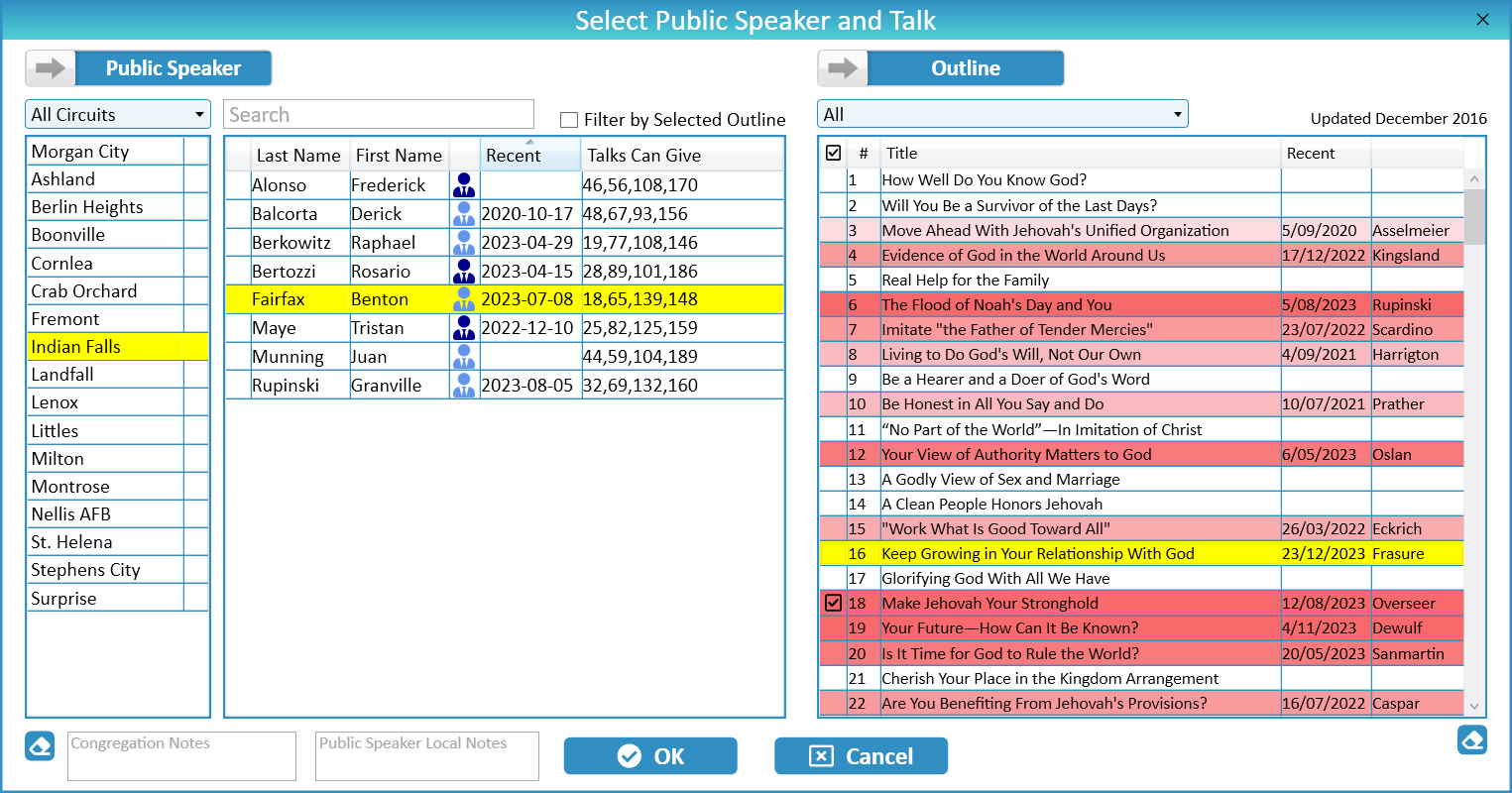Click outline list scroll up arrow
1512x793 pixels.
tap(1474, 179)
